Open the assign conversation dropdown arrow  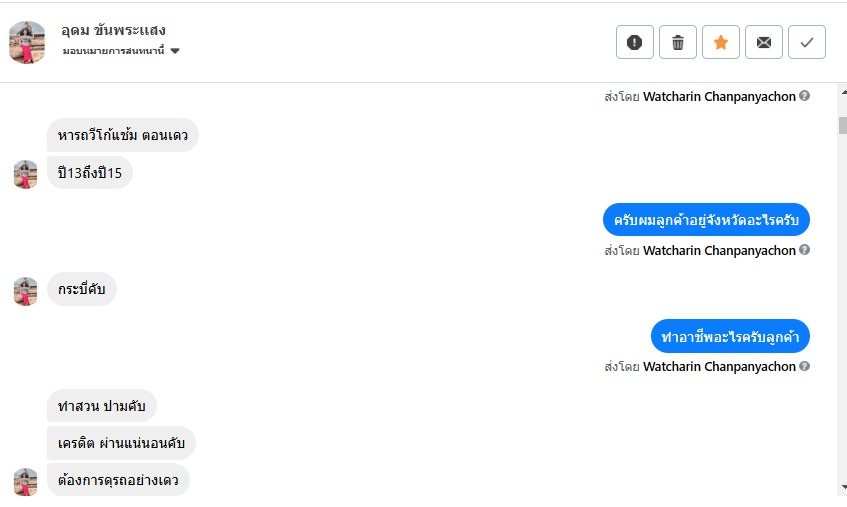pyautogui.click(x=175, y=51)
